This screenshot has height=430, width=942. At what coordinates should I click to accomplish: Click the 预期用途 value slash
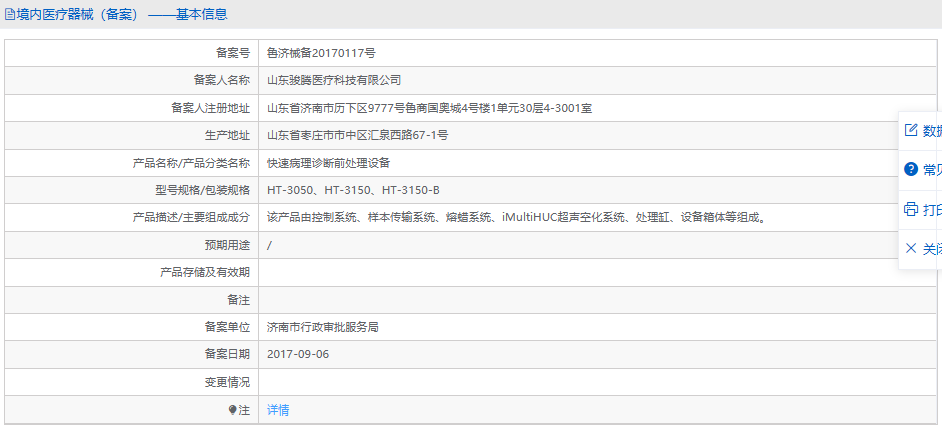[269, 245]
